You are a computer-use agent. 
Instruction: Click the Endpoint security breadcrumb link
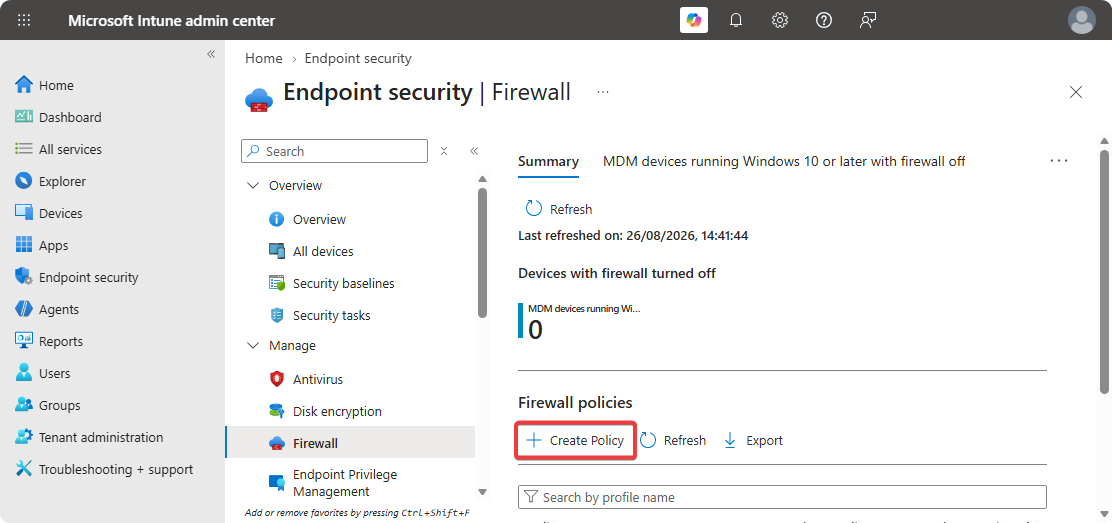click(358, 58)
